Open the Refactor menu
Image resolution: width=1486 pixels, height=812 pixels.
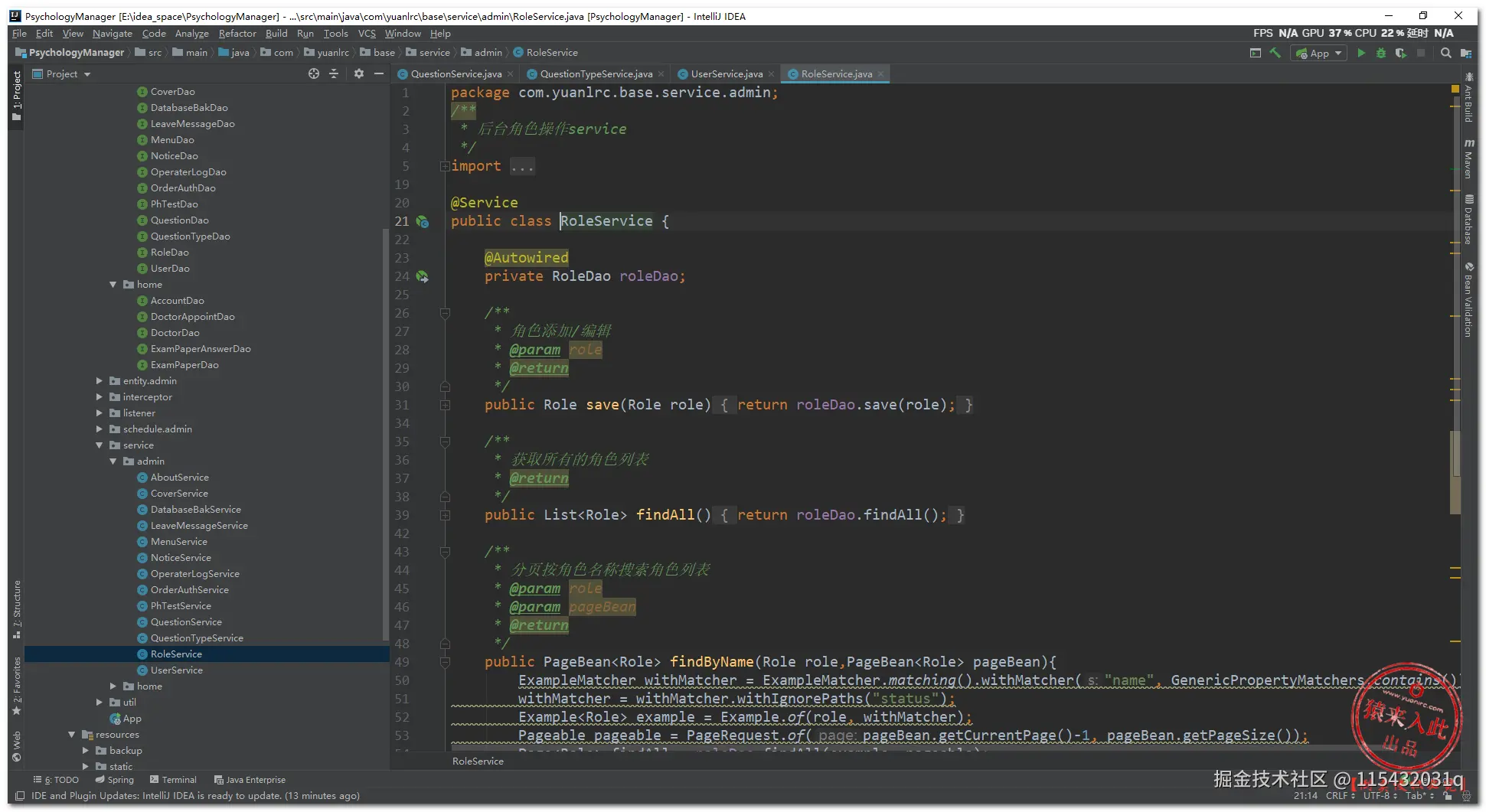coord(237,34)
